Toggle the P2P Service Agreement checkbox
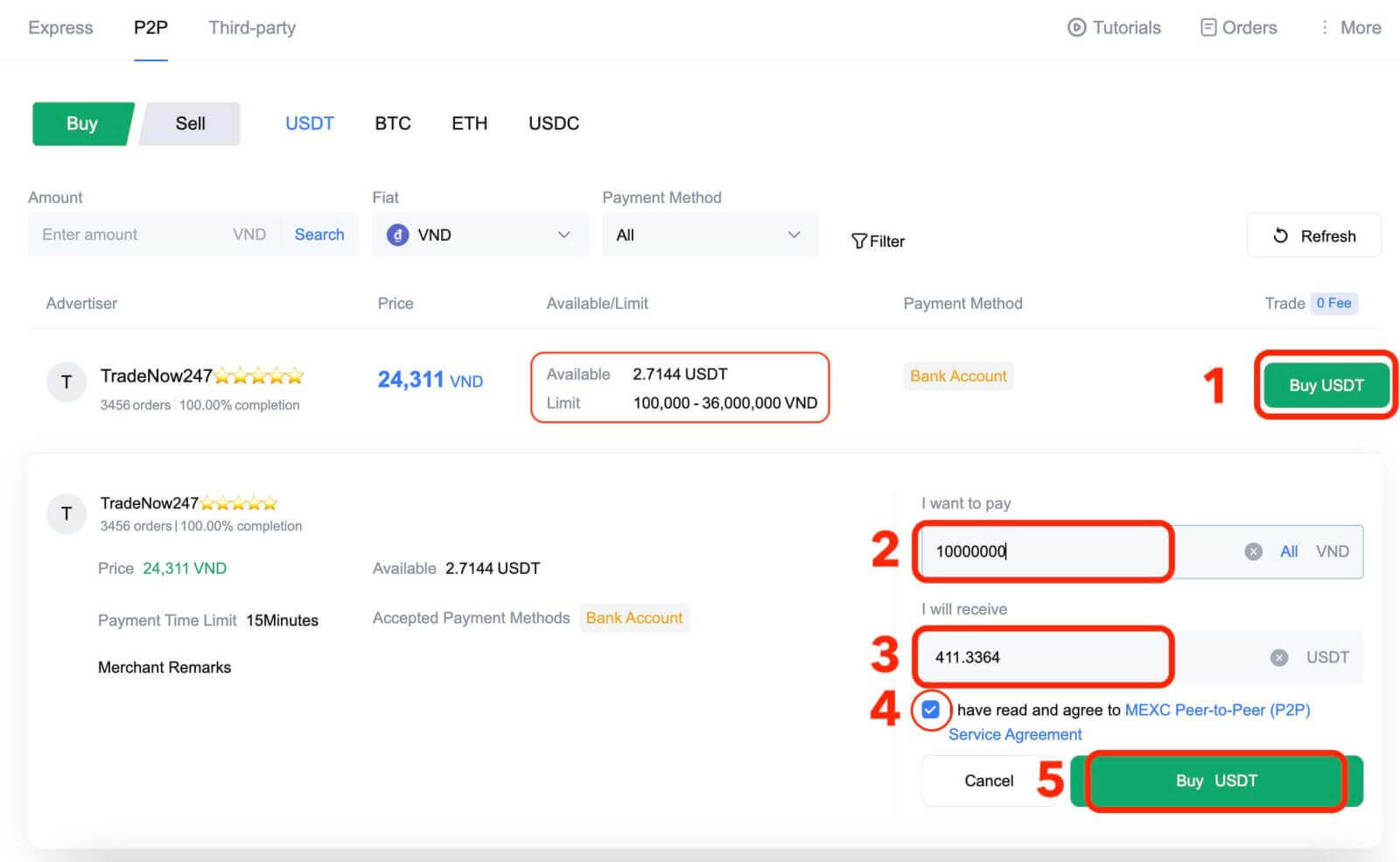 [x=930, y=710]
